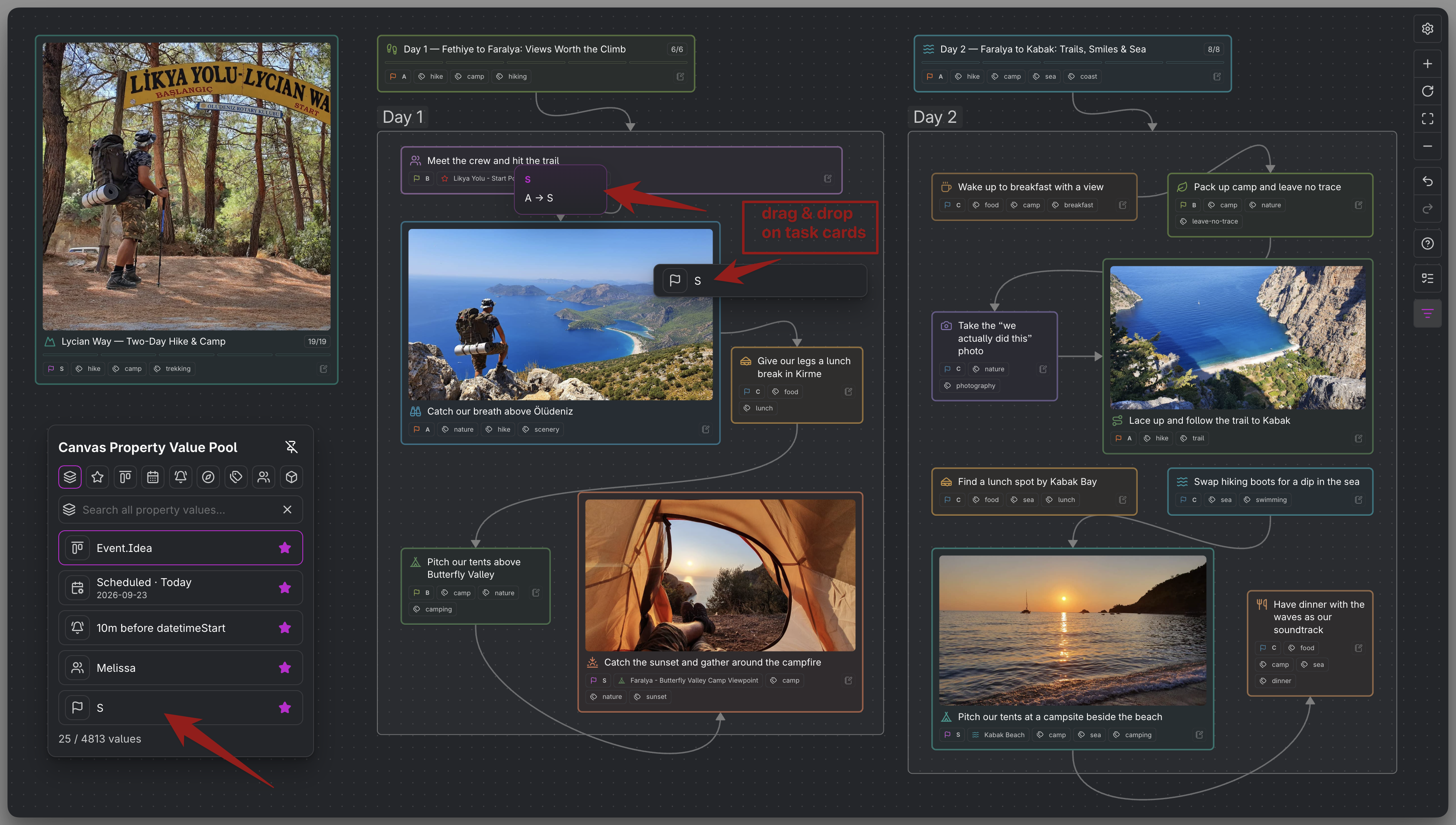Clear the property values search field
This screenshot has width=1456, height=825.
287,510
